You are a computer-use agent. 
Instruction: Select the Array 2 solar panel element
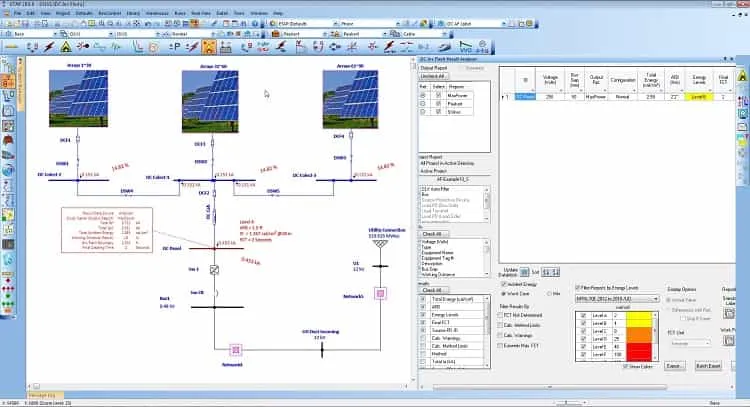pyautogui.click(x=210, y=101)
